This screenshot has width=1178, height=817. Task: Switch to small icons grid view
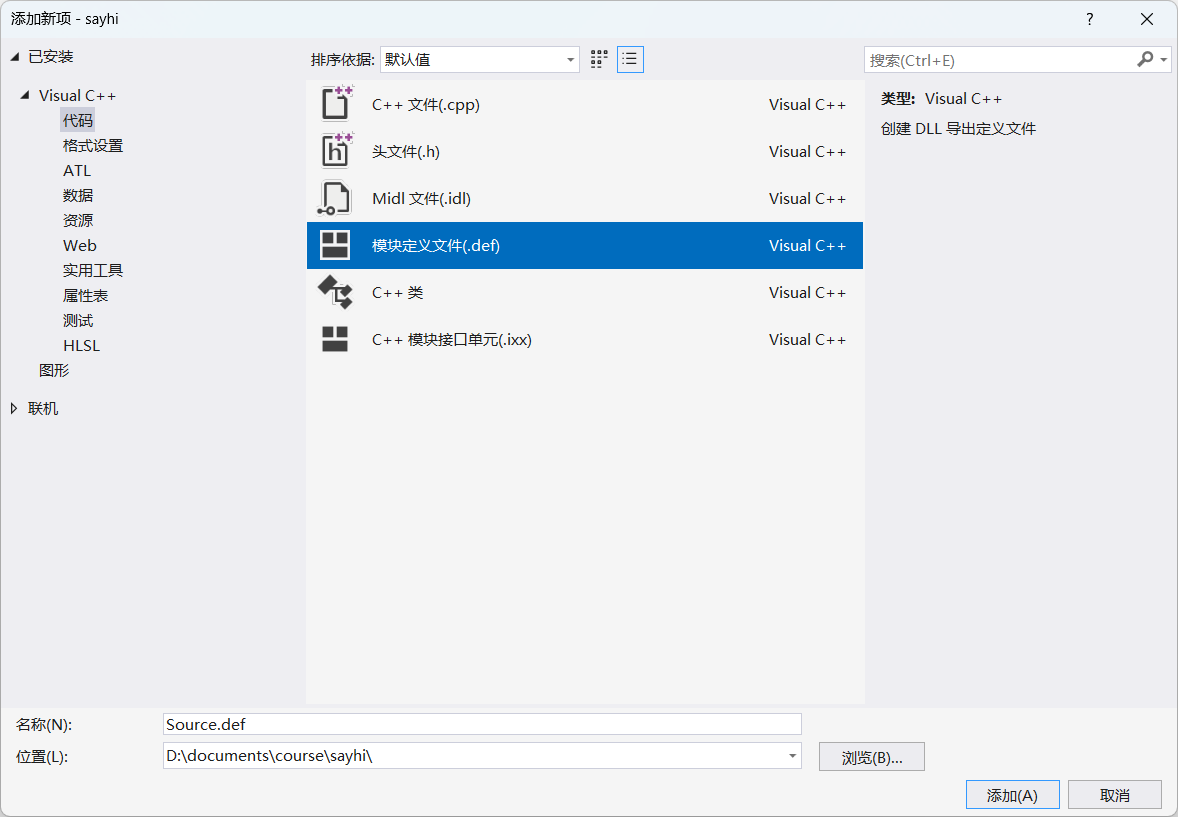pos(599,59)
